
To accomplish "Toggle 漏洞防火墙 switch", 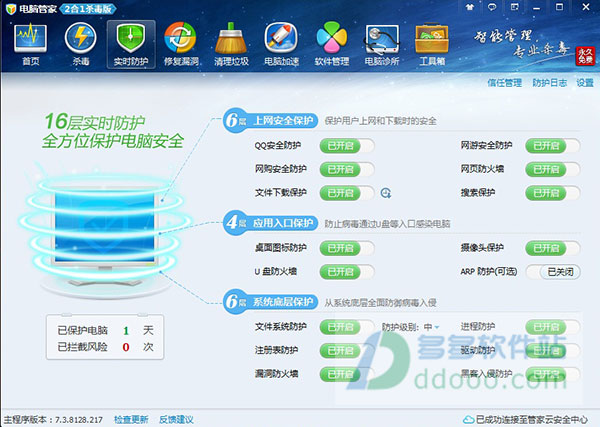I will point(347,374).
